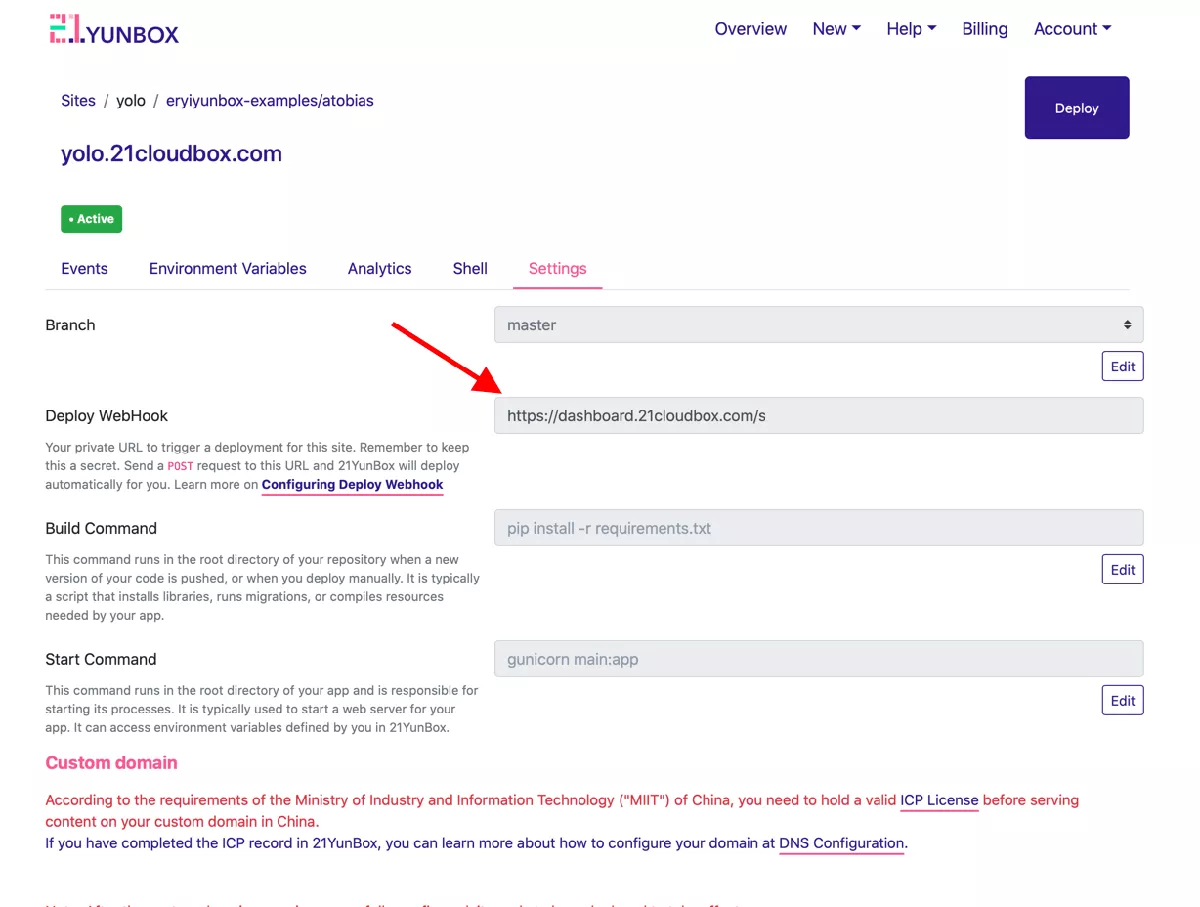Open the Account dropdown menu
Screen dimensions: 1200x907
(1072, 29)
